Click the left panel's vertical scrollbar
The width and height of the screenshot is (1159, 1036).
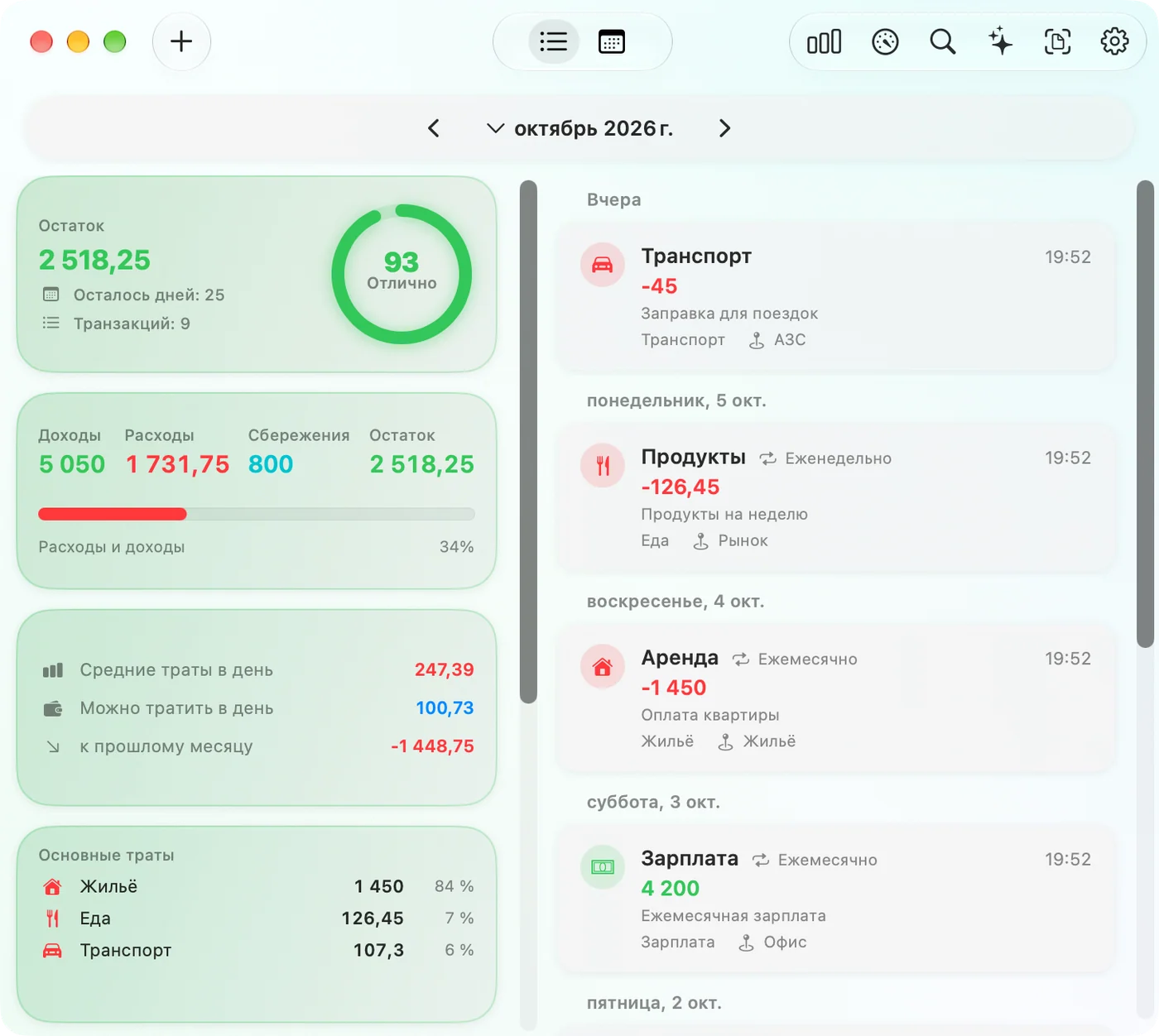(x=528, y=442)
